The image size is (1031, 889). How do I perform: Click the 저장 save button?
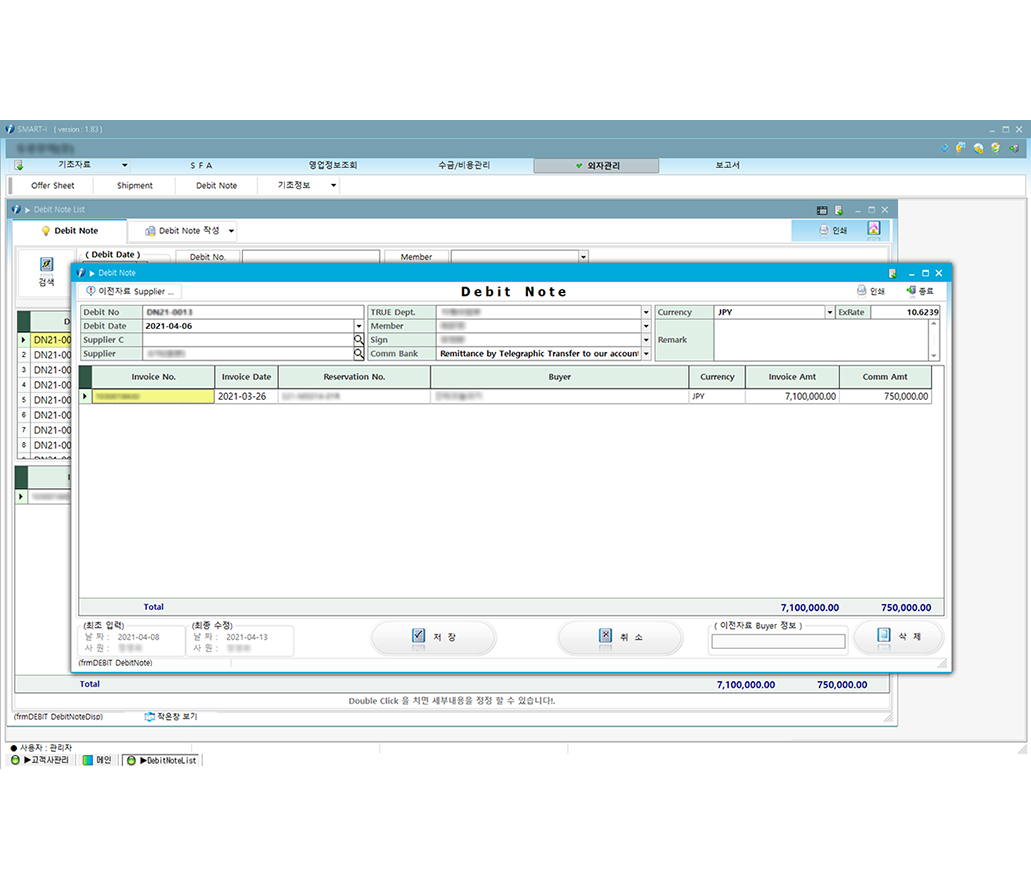[x=433, y=637]
